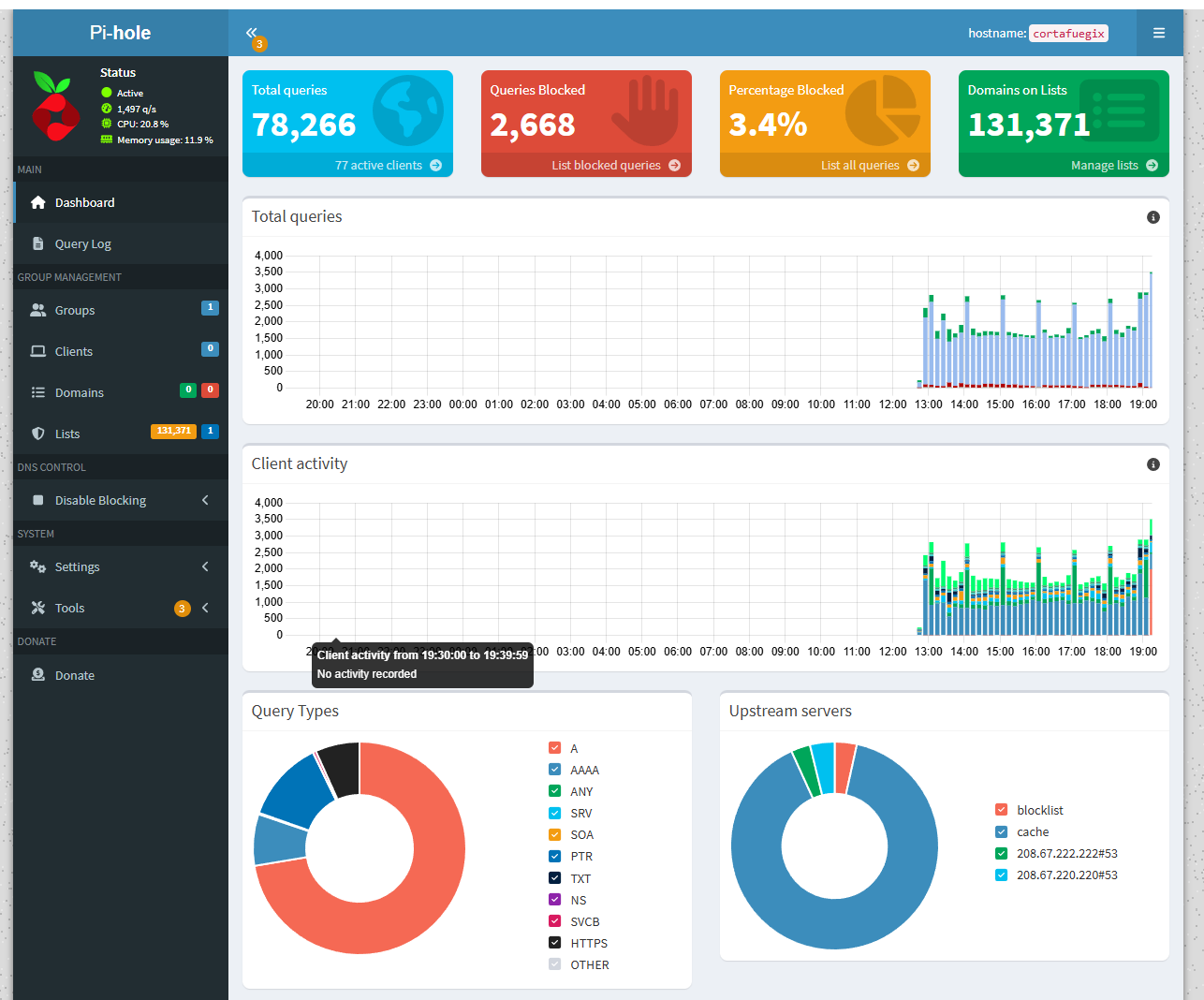
Task: Toggle the 208.67.220.220#53 upstream checkbox
Action: (x=1001, y=875)
